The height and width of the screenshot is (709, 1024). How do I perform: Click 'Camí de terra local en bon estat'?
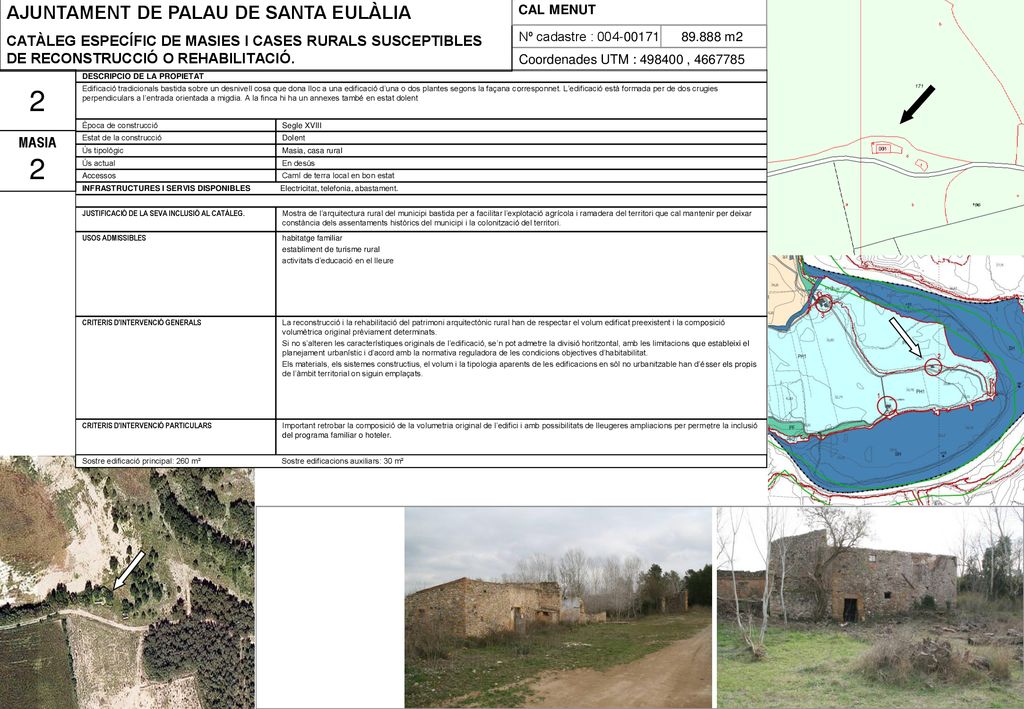338,176
